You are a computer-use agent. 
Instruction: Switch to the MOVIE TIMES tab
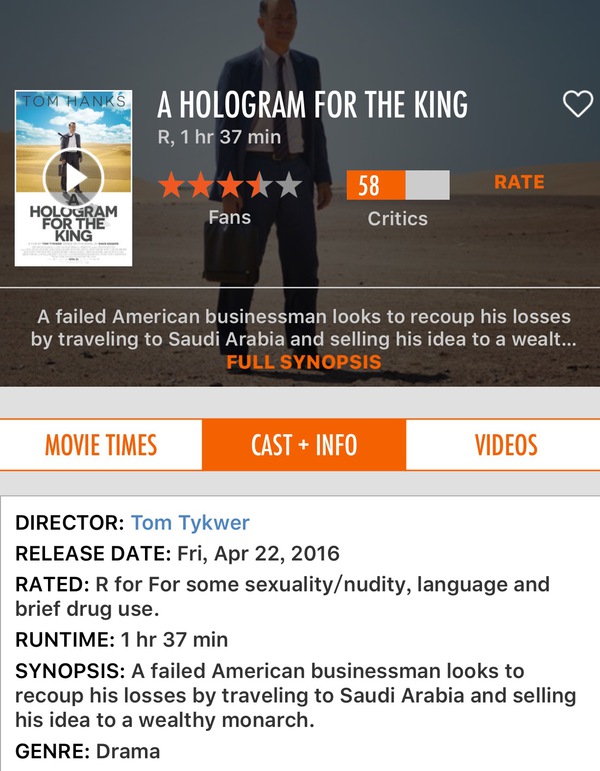tap(101, 445)
